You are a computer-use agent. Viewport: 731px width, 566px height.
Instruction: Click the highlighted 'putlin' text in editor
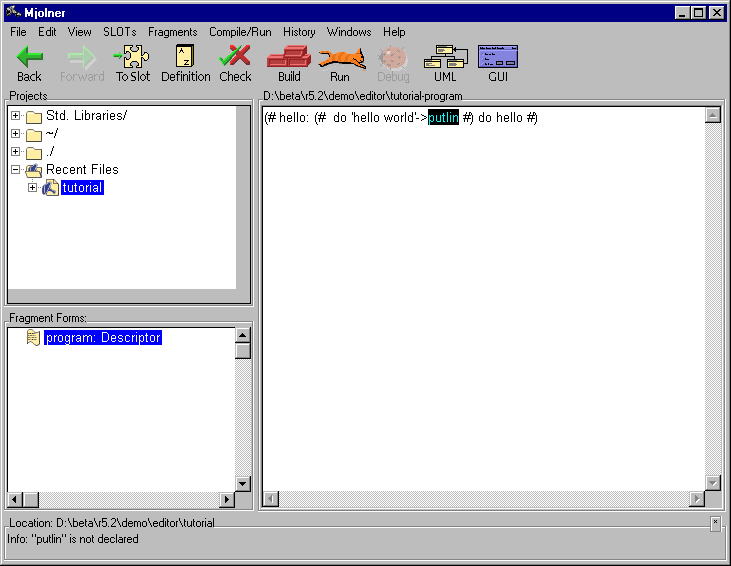443,118
